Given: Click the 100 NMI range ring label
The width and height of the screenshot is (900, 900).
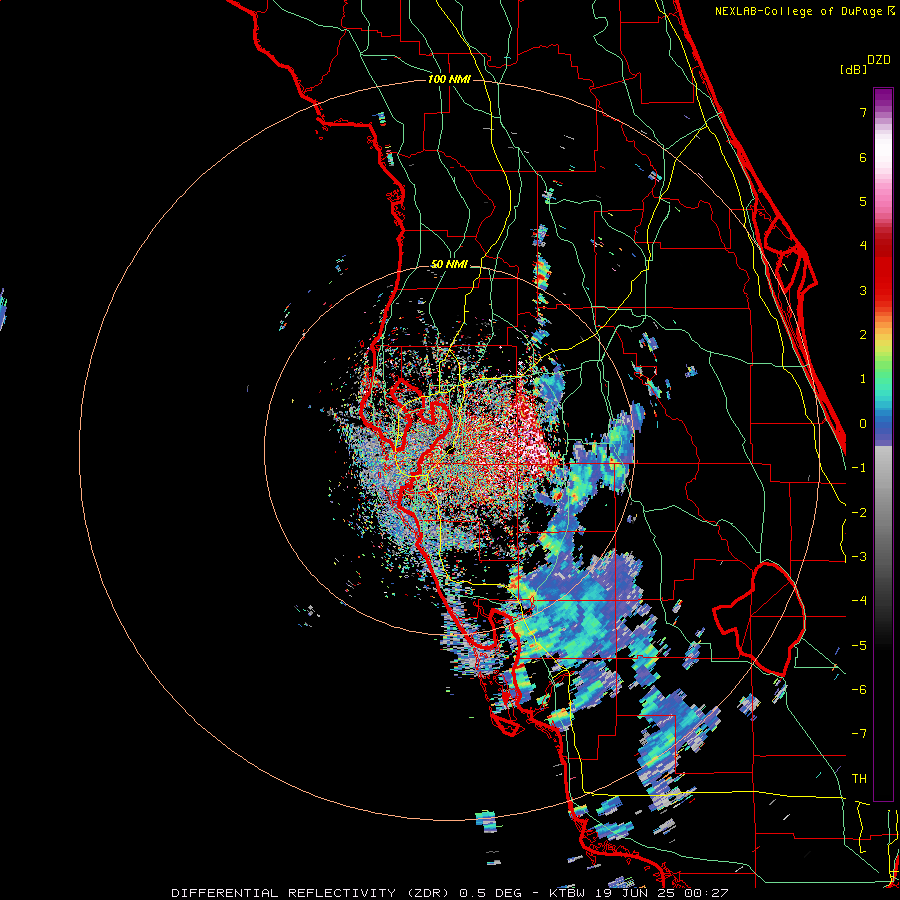Looking at the screenshot, I should (449, 79).
